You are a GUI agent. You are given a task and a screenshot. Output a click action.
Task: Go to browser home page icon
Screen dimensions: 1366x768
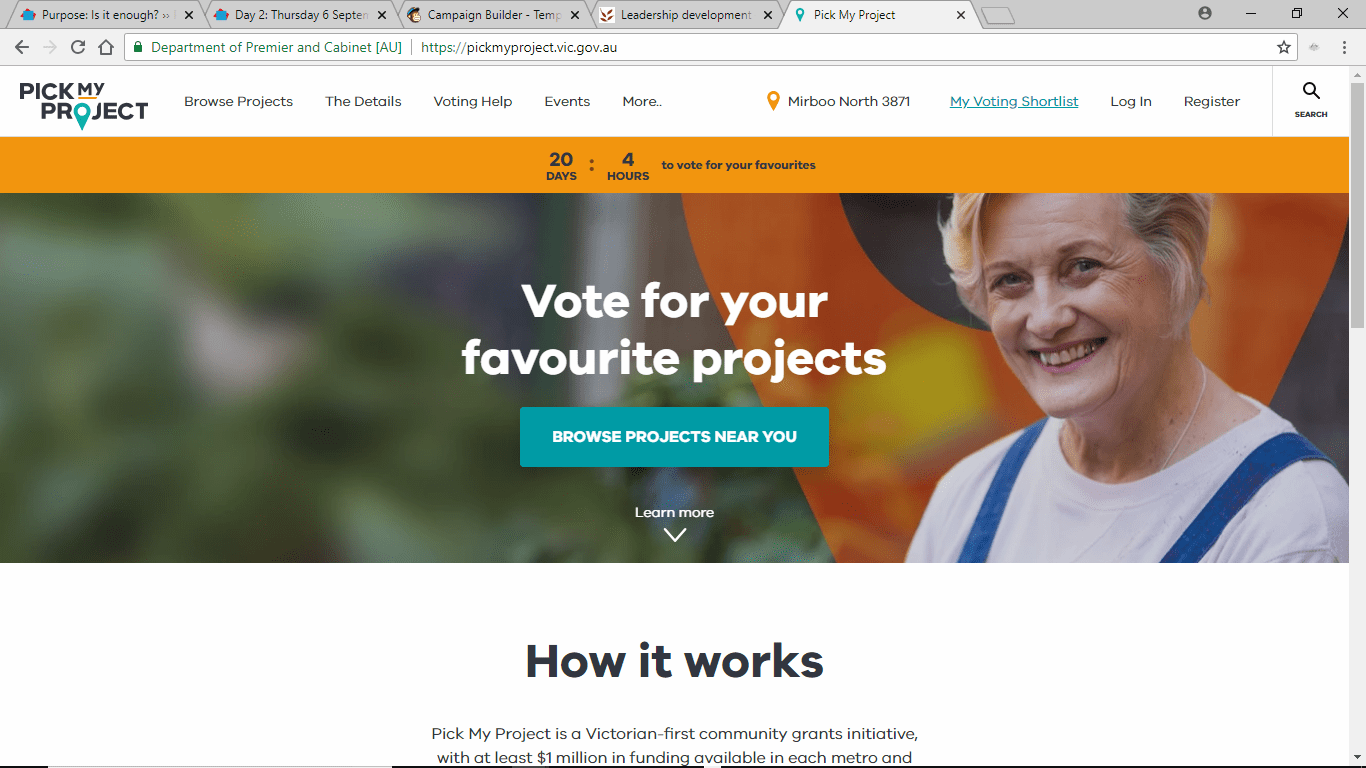coord(106,47)
